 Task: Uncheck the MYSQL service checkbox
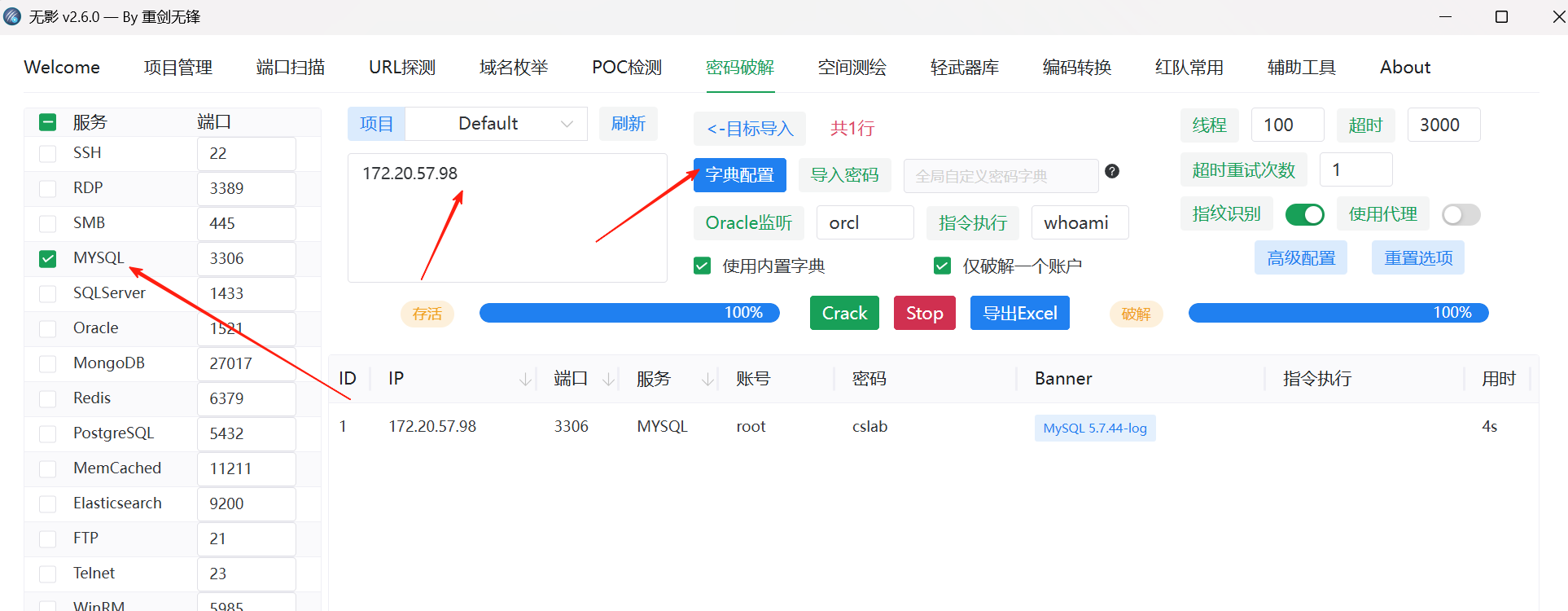point(48,259)
